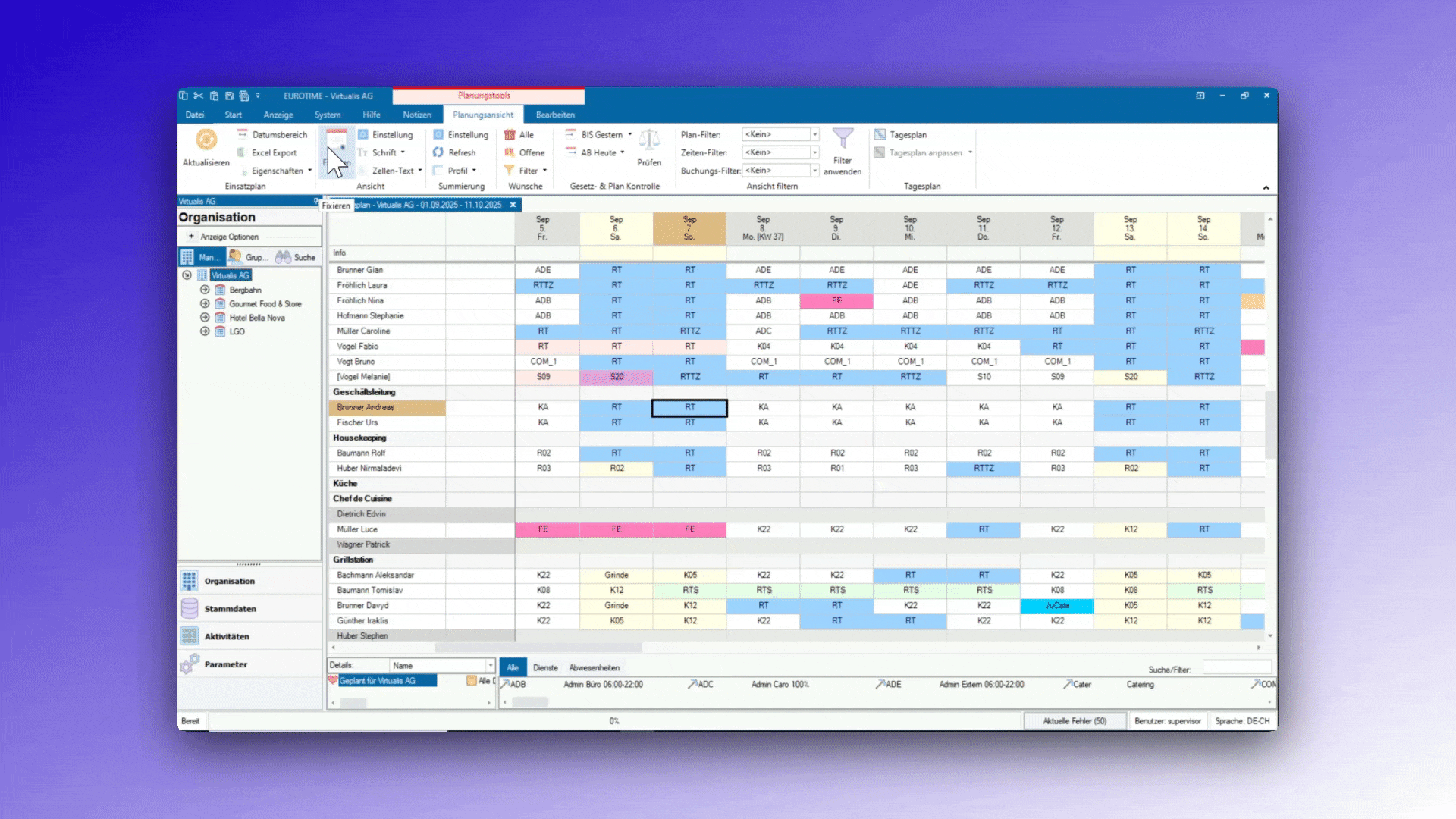Click the Alle gift icon under Wünsche
Viewport: 1456px width, 819px height.
pos(510,135)
